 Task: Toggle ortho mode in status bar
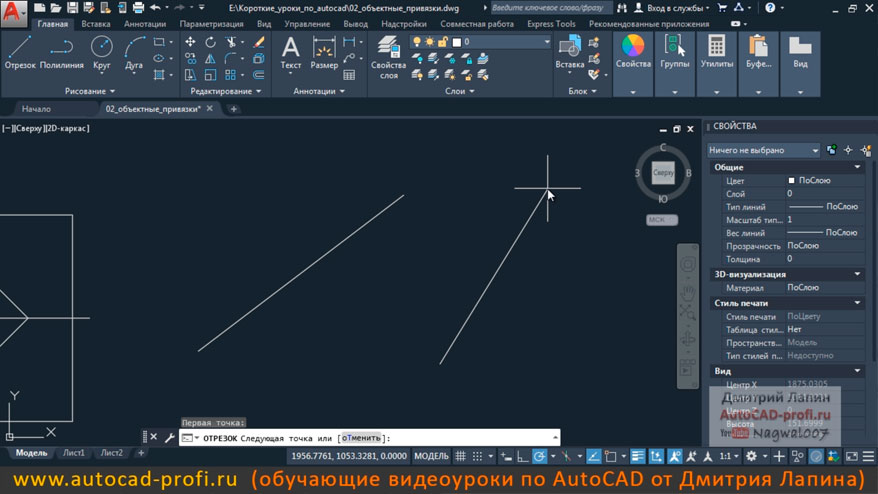(522, 456)
